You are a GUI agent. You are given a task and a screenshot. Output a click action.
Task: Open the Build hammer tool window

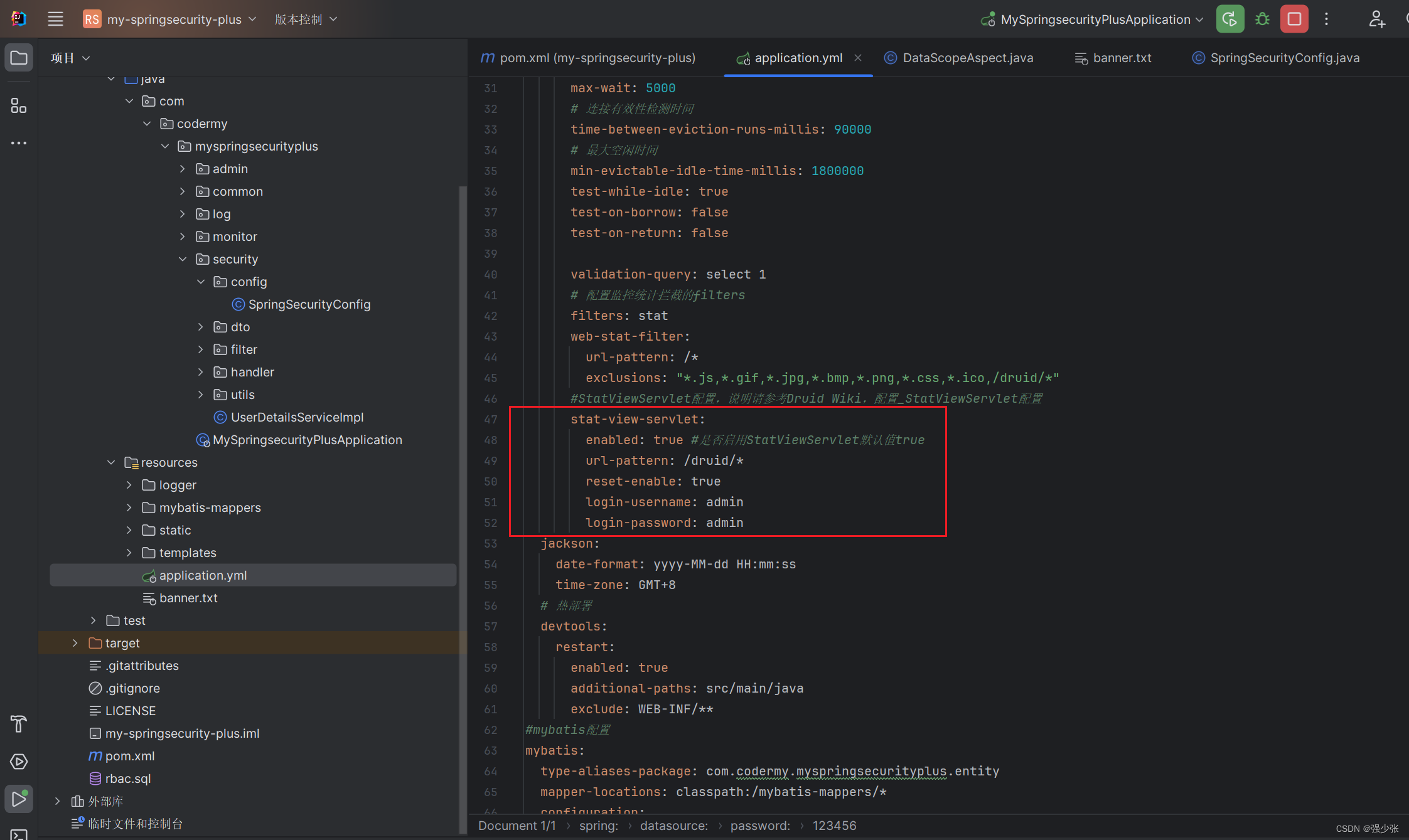coord(19,724)
